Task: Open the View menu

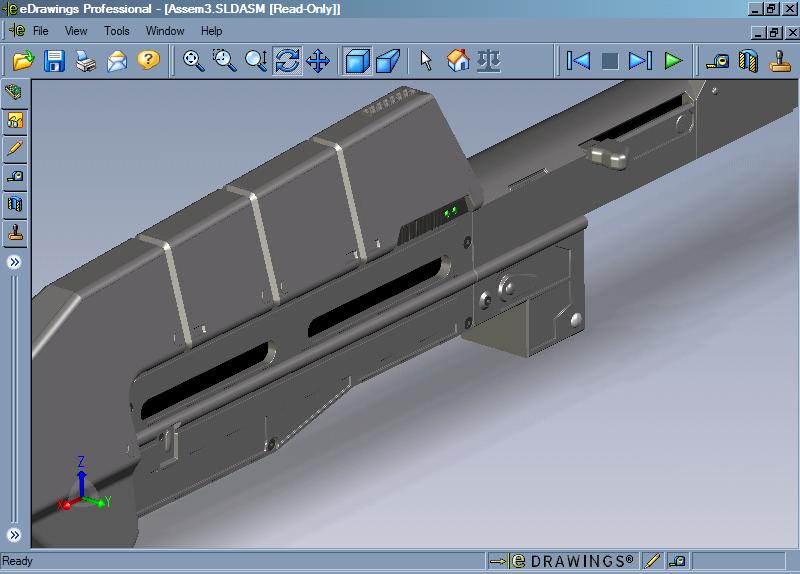Action: tap(76, 31)
